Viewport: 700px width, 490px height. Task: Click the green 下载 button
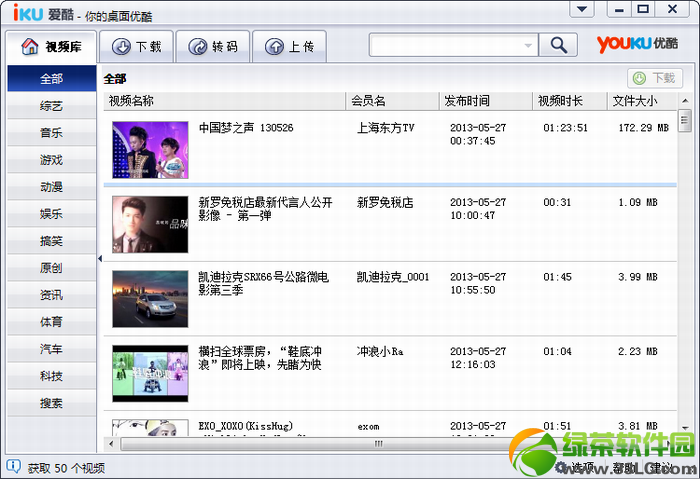654,78
